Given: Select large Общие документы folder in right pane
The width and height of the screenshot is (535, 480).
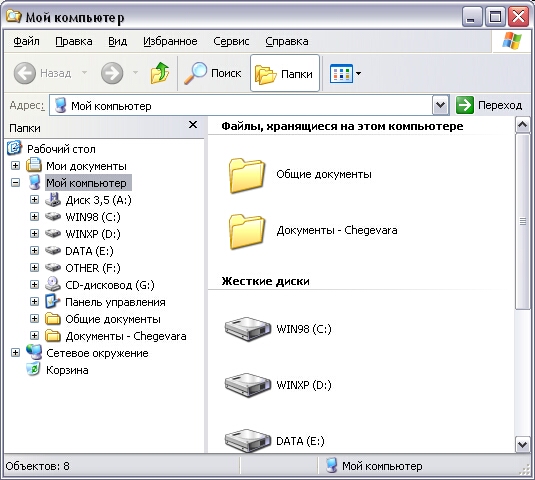Looking at the screenshot, I should point(246,175).
